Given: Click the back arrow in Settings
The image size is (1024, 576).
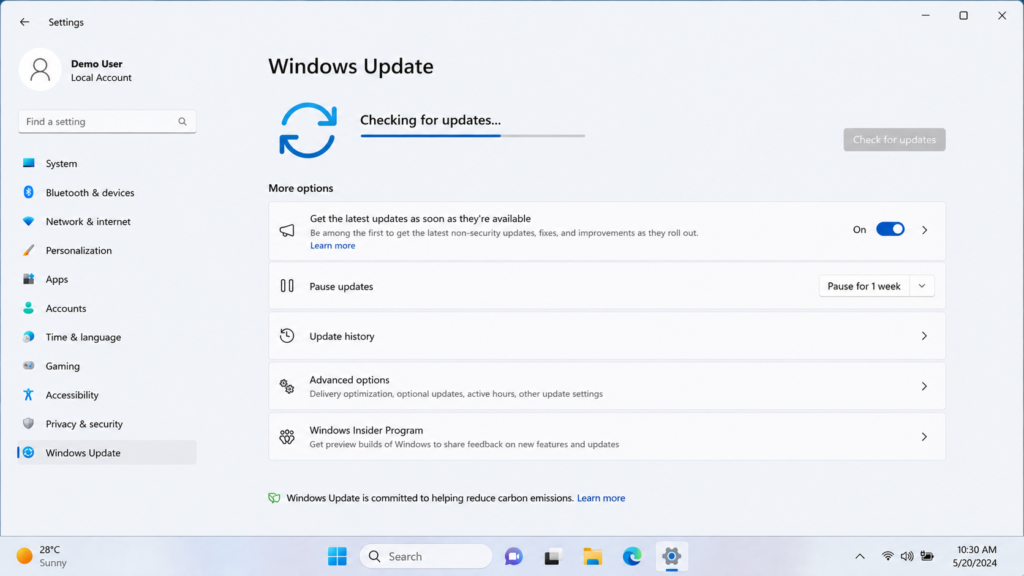Looking at the screenshot, I should coord(24,22).
